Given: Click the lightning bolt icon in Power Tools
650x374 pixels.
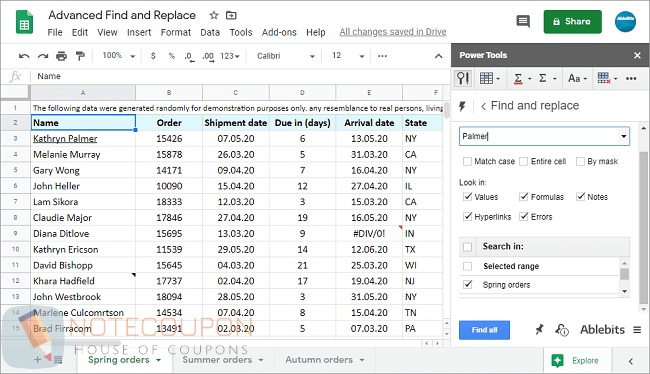Looking at the screenshot, I should 462,106.
